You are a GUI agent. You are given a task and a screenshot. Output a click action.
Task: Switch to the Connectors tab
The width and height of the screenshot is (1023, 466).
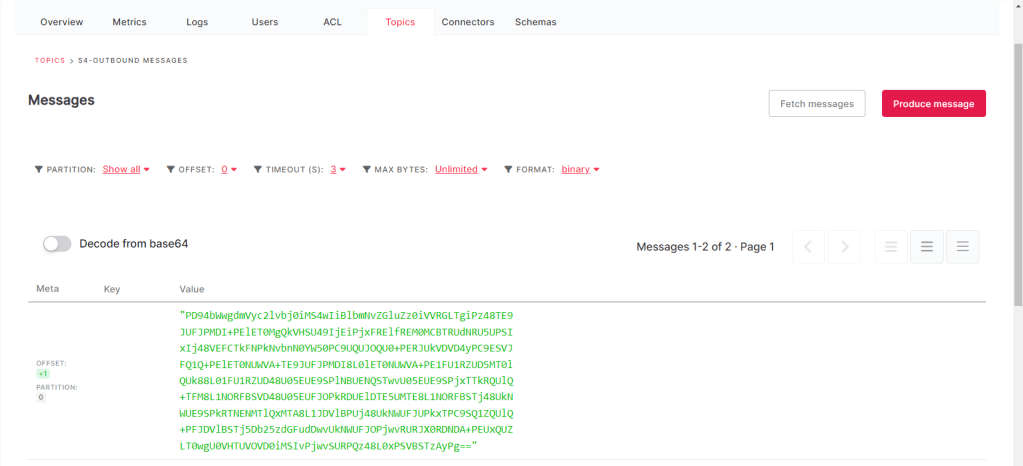pos(468,22)
